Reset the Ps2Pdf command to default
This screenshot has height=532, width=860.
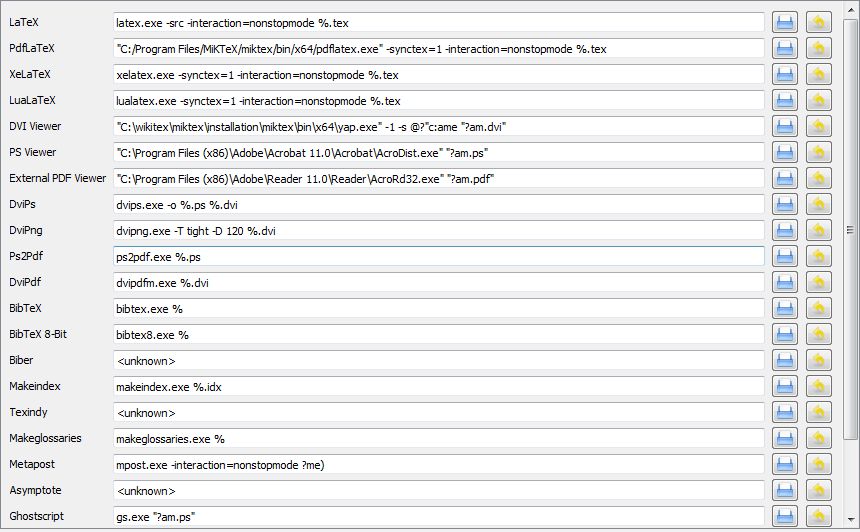818,257
